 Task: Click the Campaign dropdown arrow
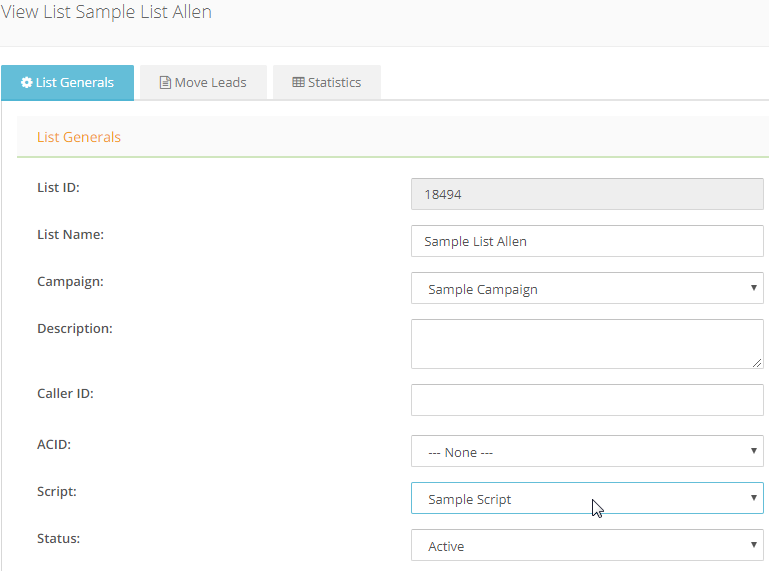point(753,288)
